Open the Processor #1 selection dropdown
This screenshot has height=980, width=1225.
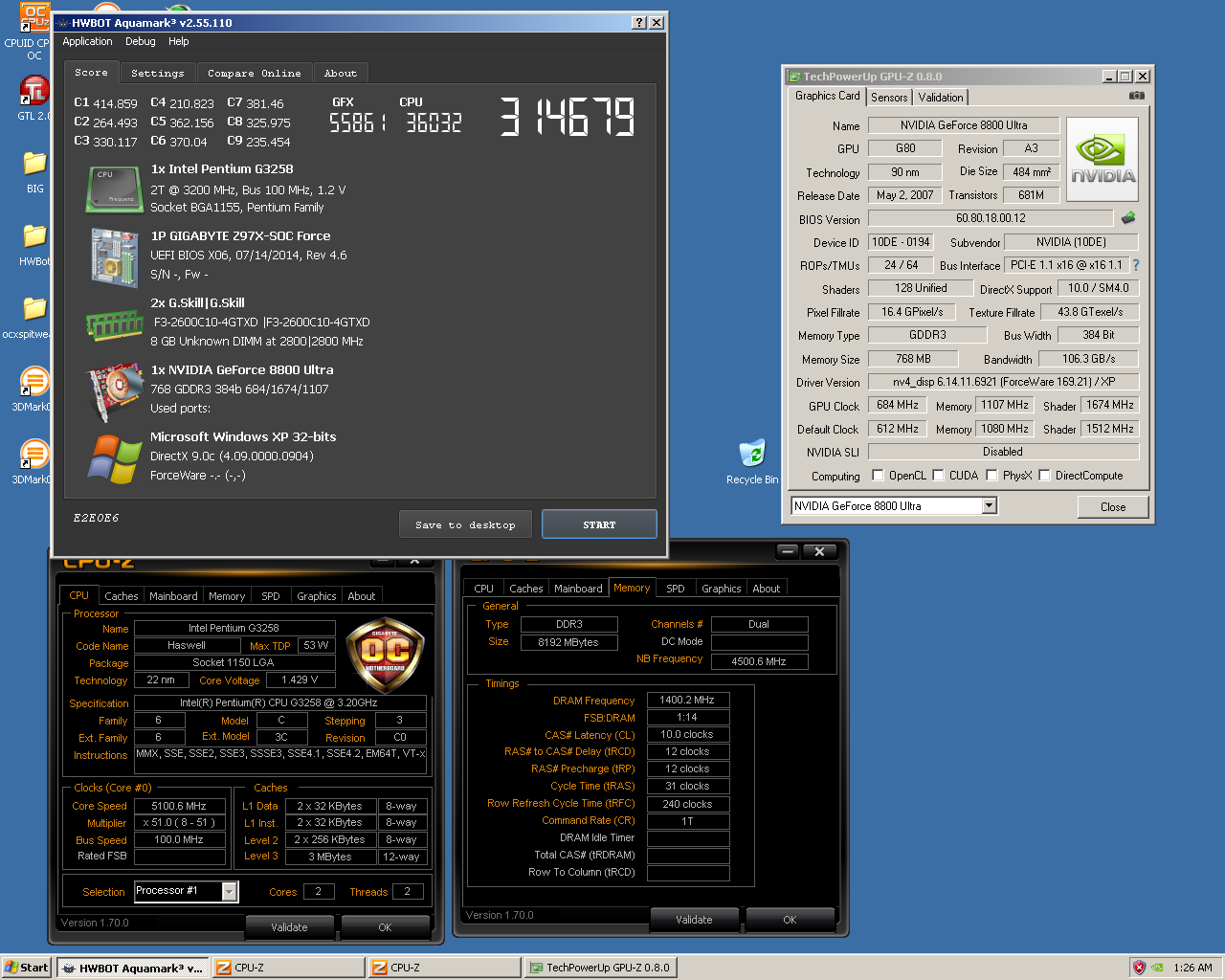tap(230, 892)
